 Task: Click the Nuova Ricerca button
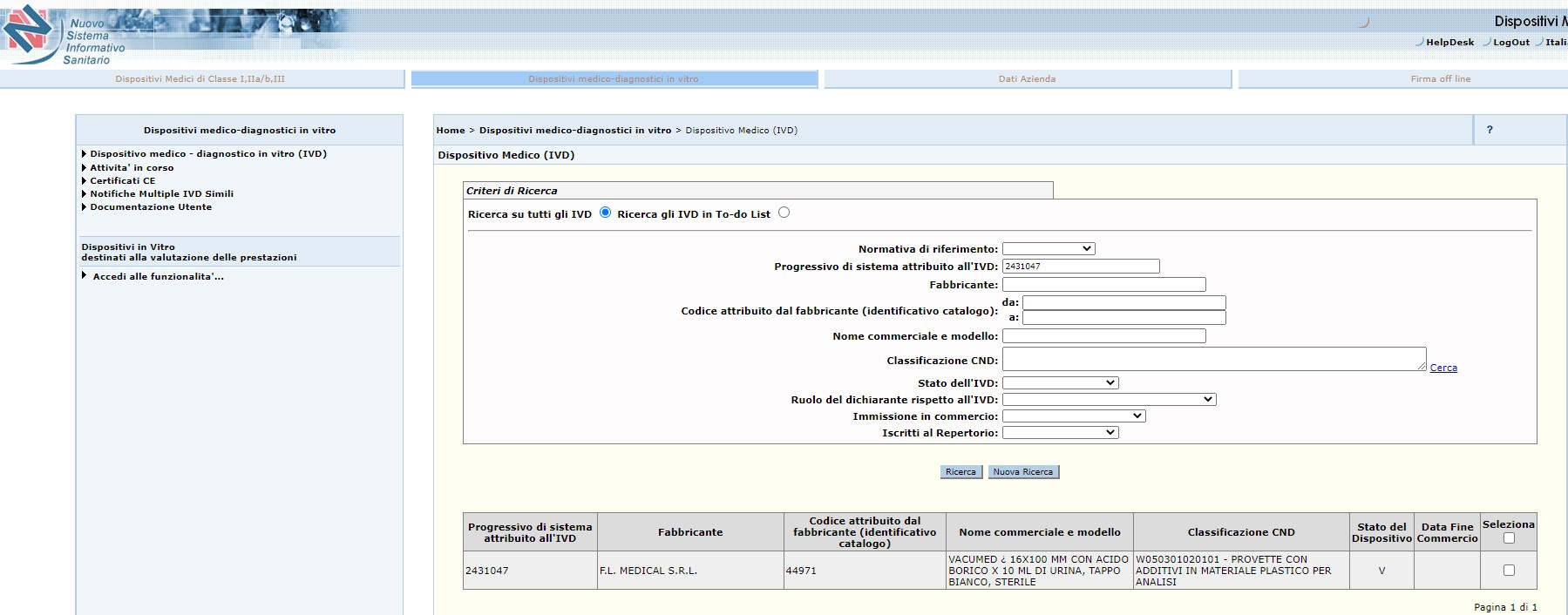[x=1022, y=472]
